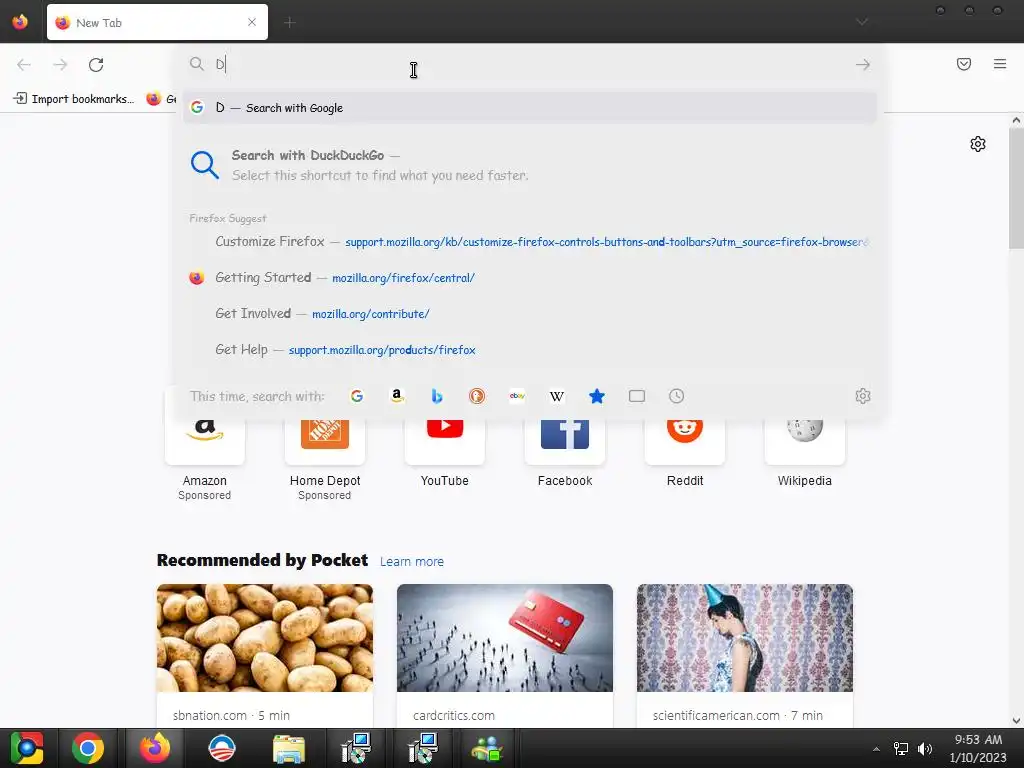This screenshot has width=1024, height=768.
Task: Click the page vertical scrollbar thumb
Action: pos(1016,188)
